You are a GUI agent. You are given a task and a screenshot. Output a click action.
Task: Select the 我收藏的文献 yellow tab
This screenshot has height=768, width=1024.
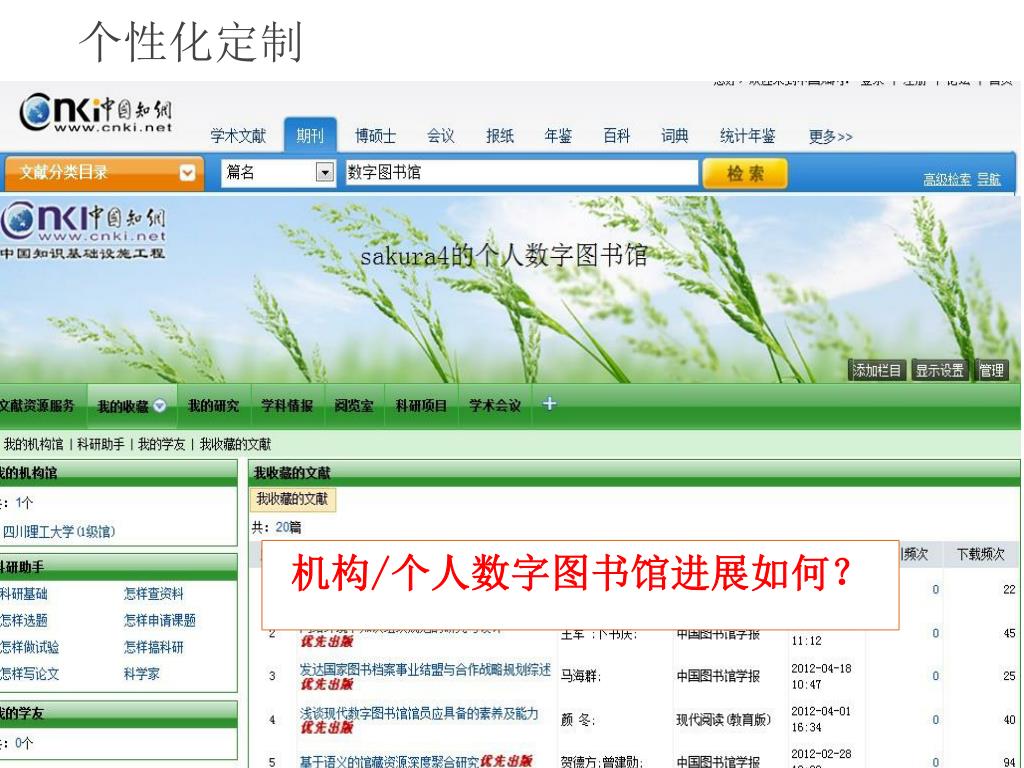tap(292, 499)
